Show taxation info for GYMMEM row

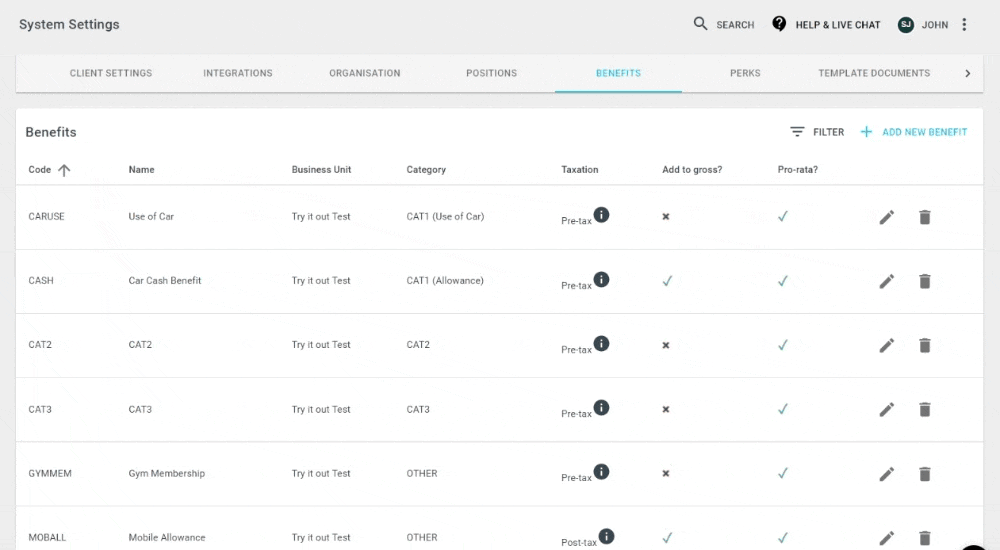[x=601, y=472]
